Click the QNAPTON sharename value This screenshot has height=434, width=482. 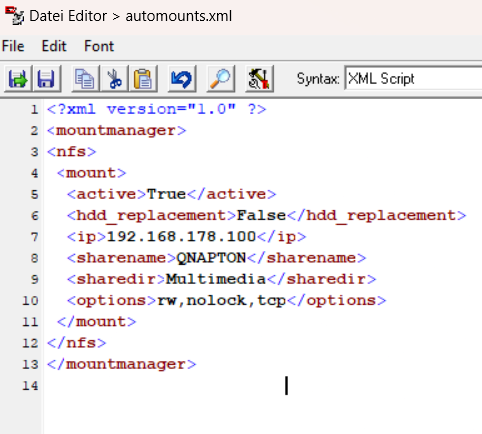click(x=211, y=258)
